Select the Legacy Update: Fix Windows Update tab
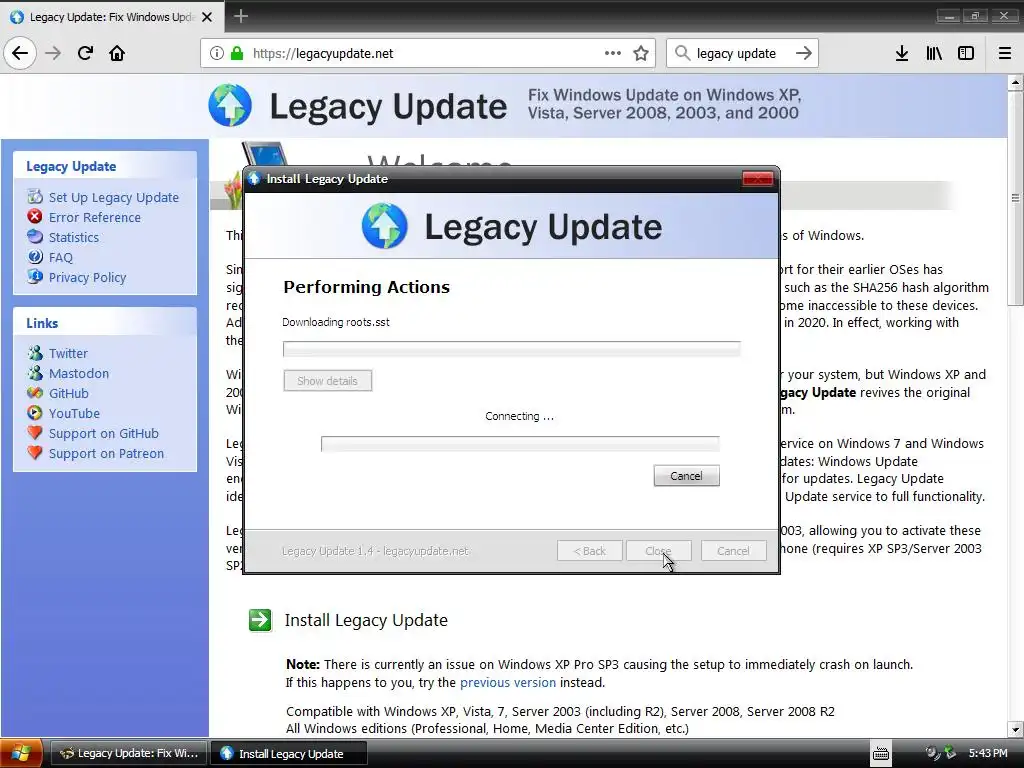Screen dimensions: 1024x768 [112, 17]
